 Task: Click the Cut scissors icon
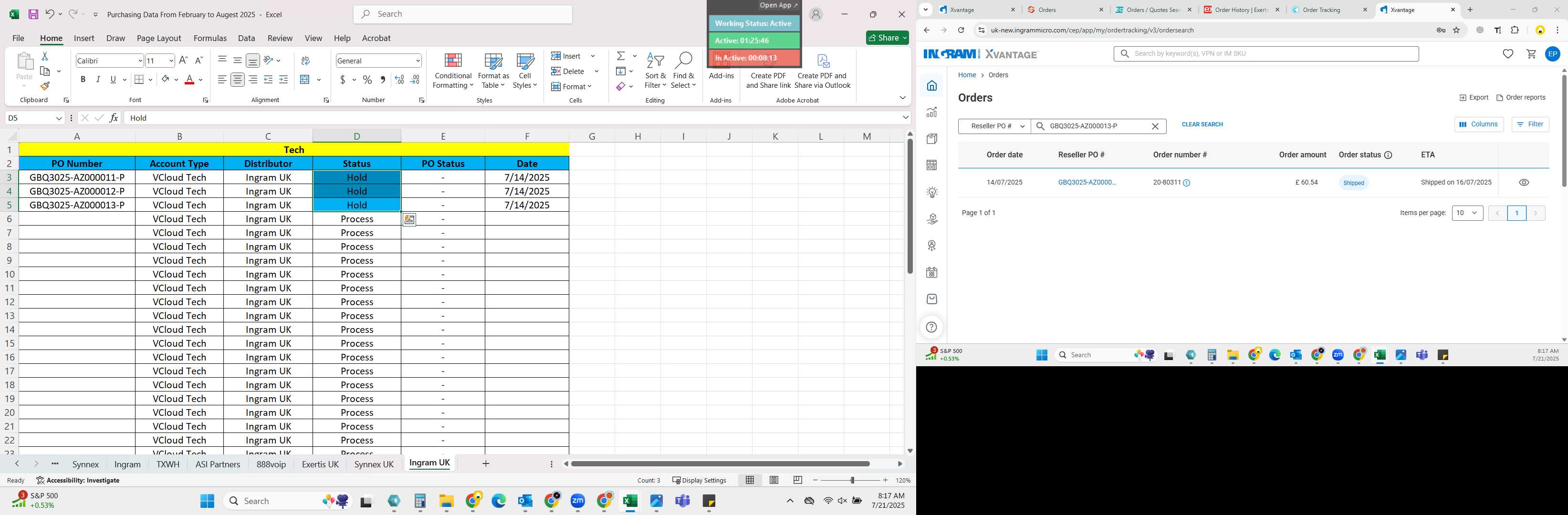44,56
